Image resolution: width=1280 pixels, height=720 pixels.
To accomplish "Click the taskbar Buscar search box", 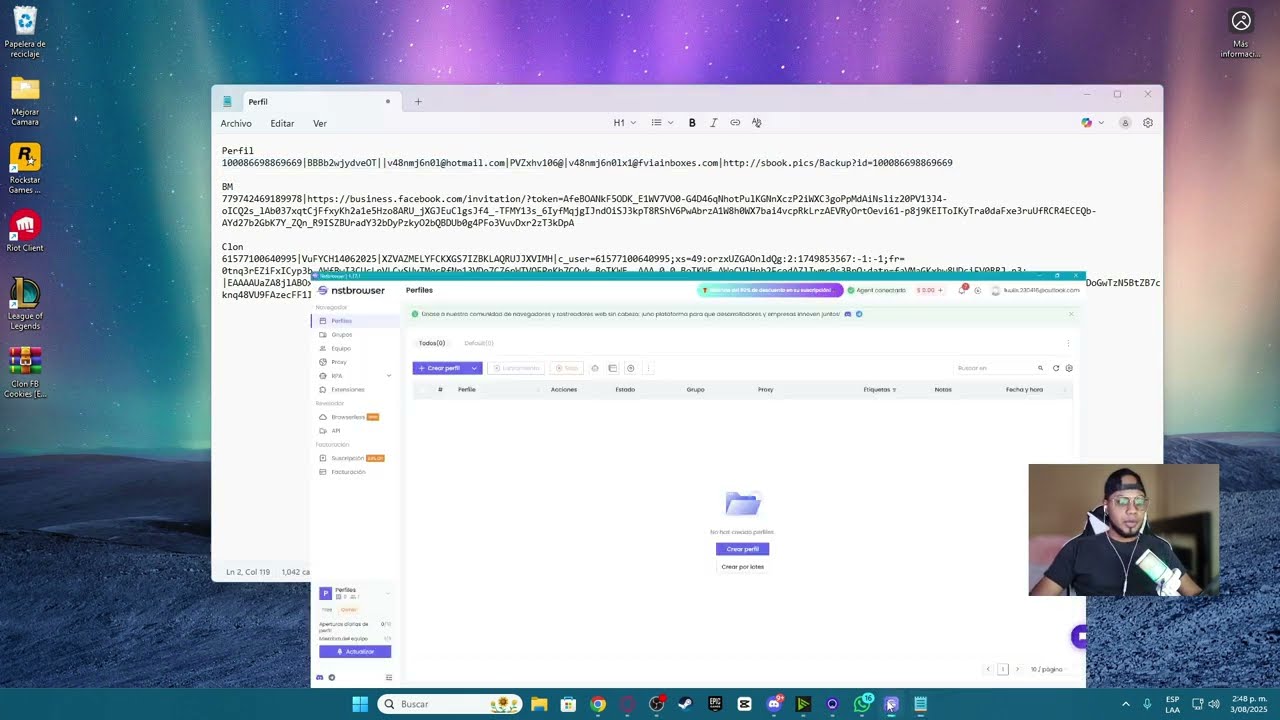I will coord(448,704).
